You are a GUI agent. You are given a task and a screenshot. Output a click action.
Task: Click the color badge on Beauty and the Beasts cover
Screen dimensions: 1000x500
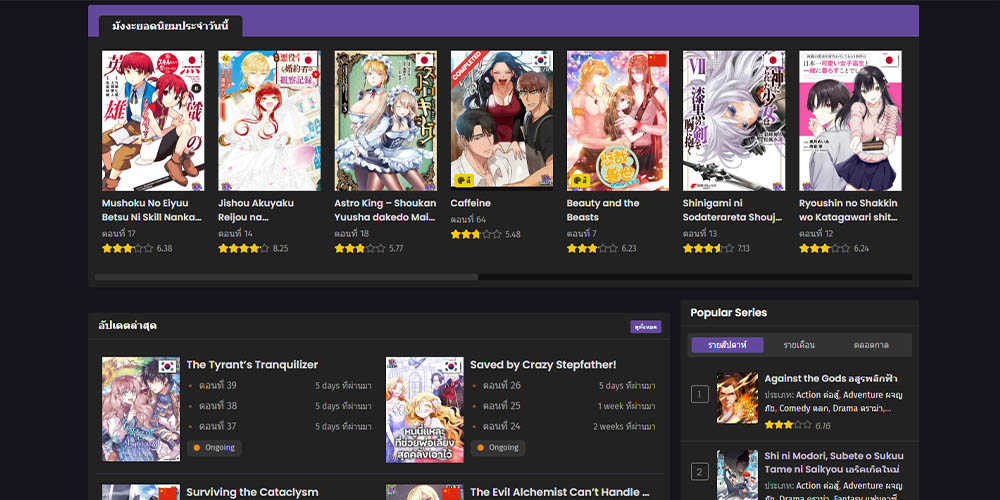580,180
